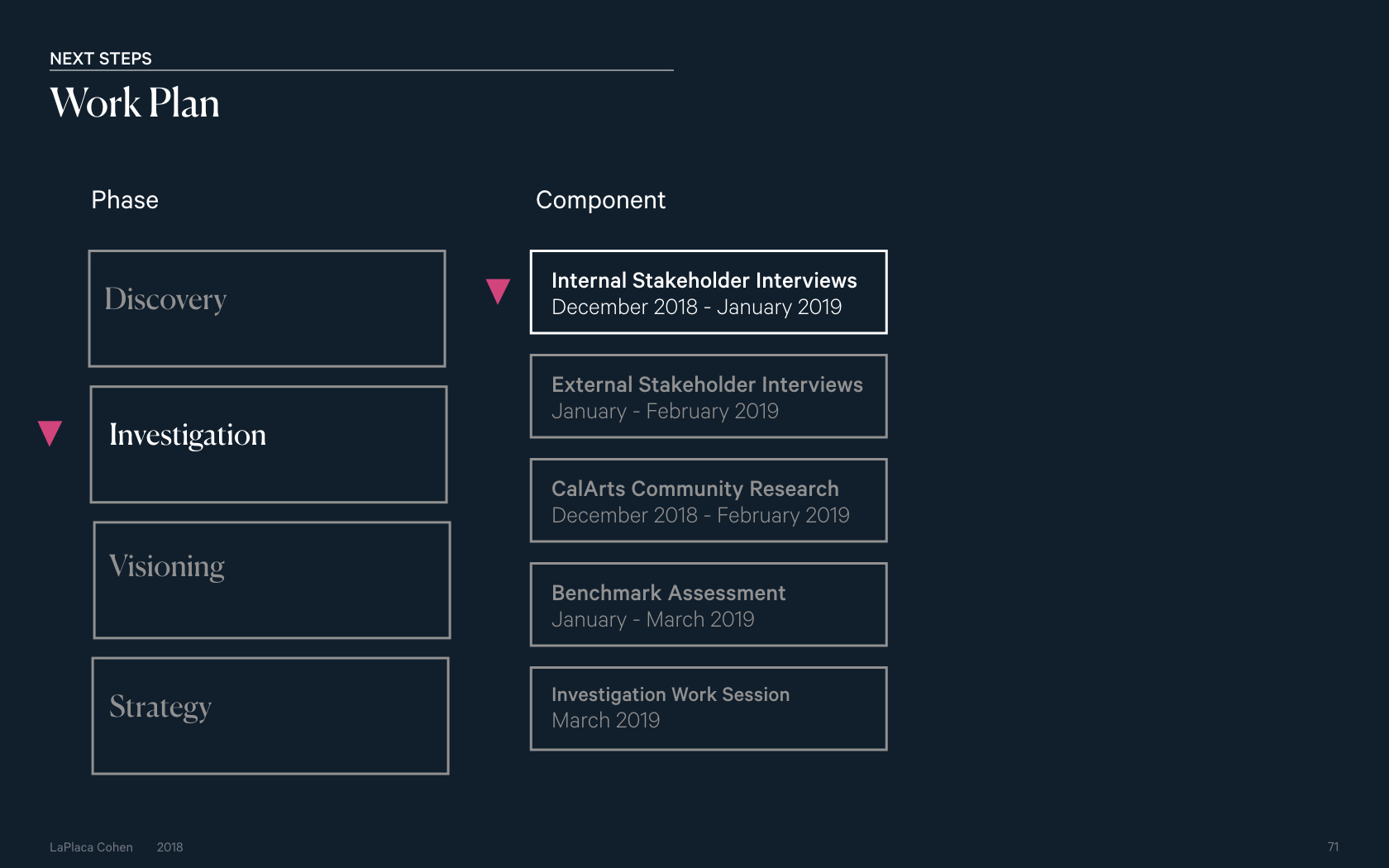Click the March 2019 date text

[x=605, y=720]
